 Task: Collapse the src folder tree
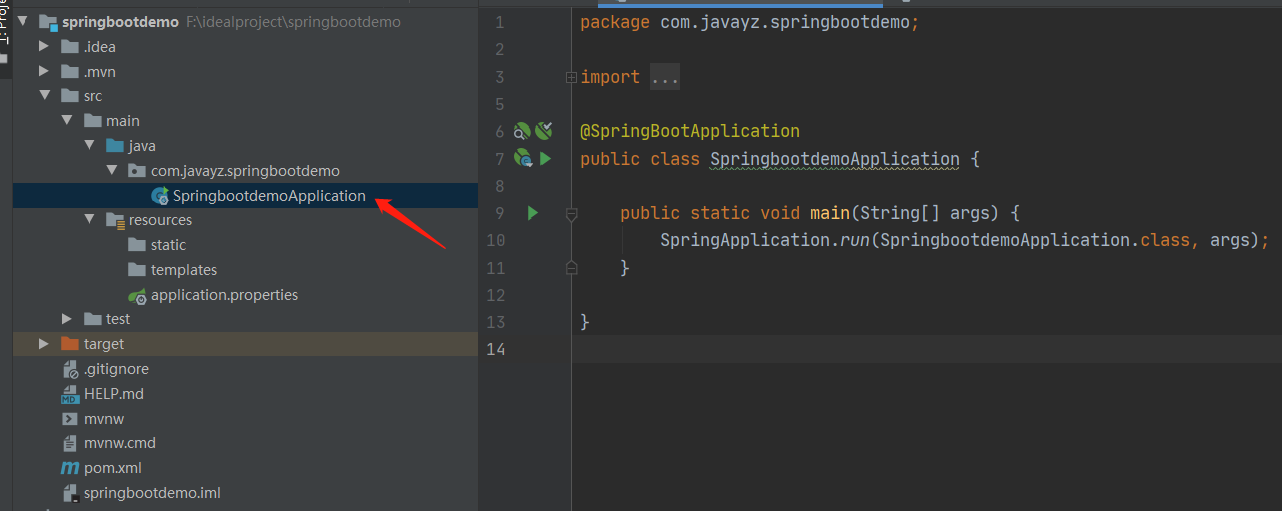tap(43, 96)
